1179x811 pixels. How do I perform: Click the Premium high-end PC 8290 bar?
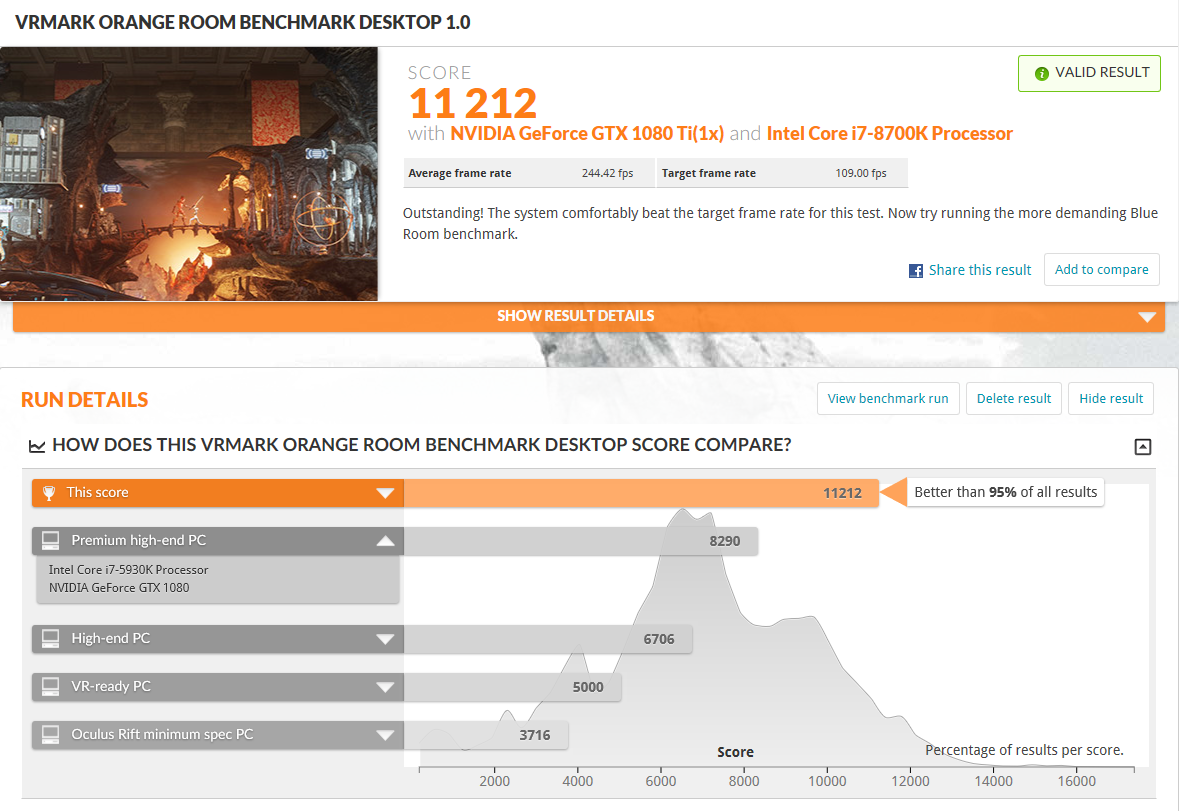[580, 541]
